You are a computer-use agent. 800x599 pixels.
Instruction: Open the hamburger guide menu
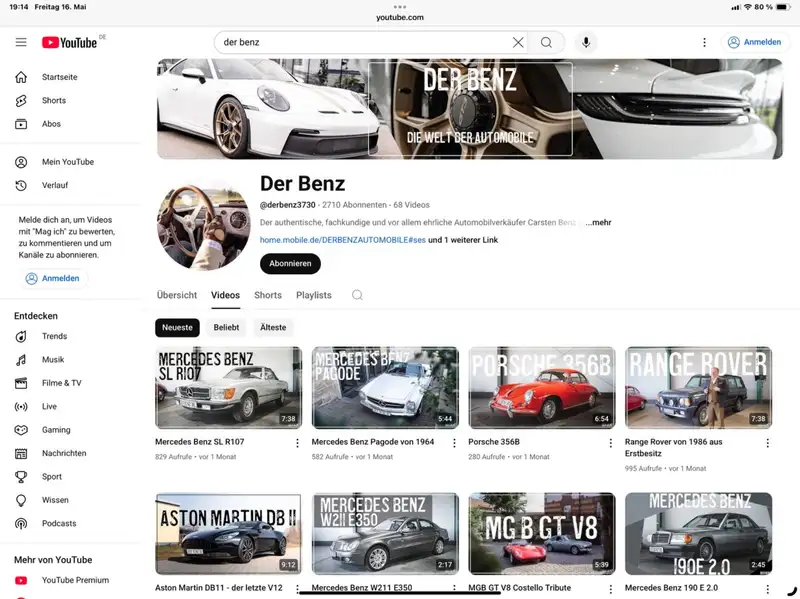click(x=21, y=42)
